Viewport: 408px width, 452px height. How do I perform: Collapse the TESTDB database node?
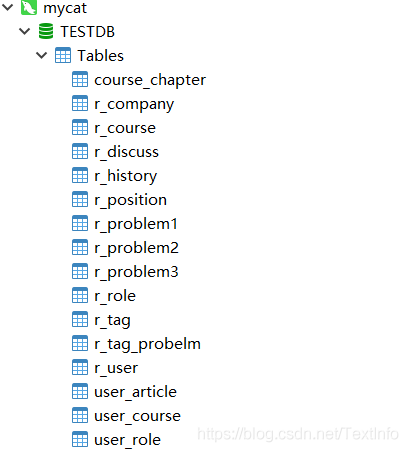tap(25, 31)
